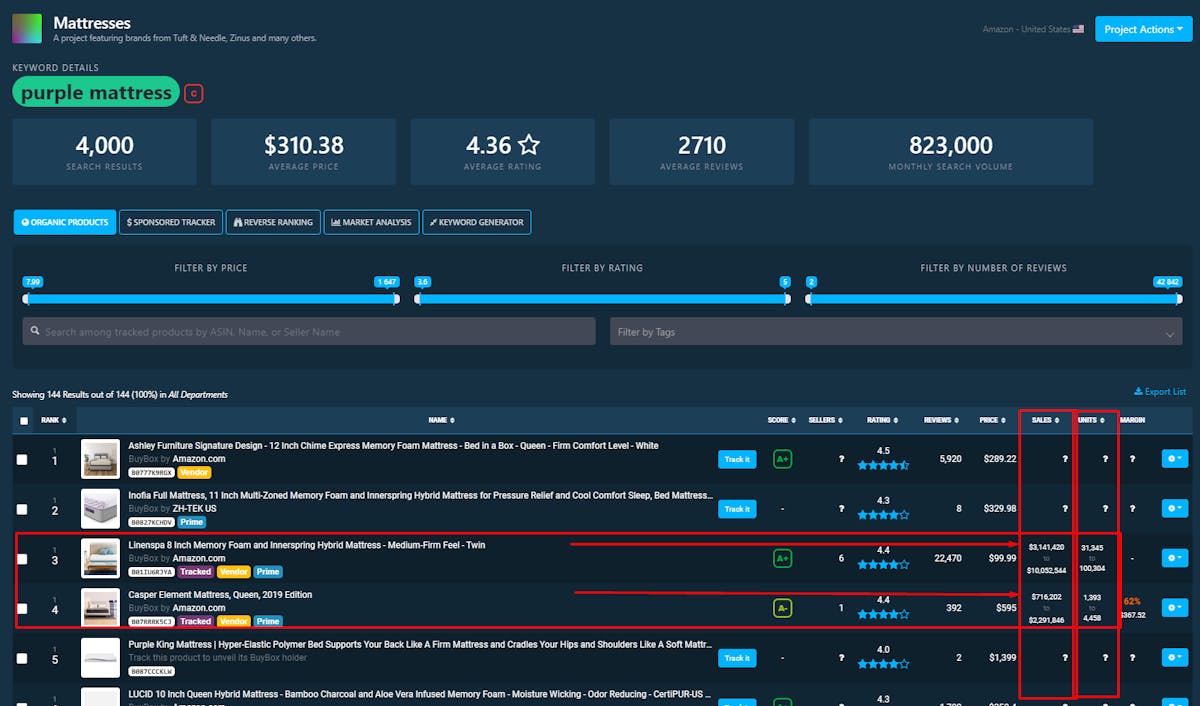Screen dimensions: 1200x706
Task: Click the ASIN badge B087CCCKLW
Action: tap(152, 671)
